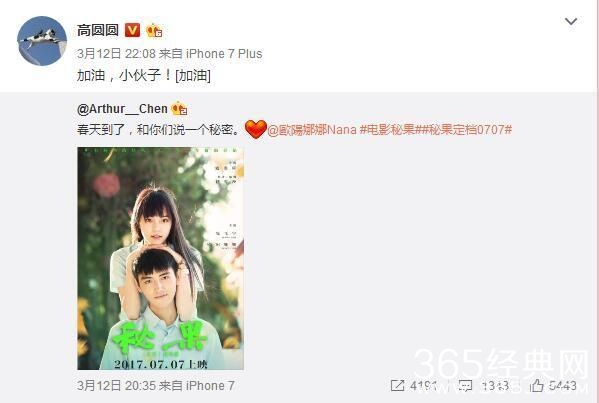Click the original post's iPhone 7 source
Image resolution: width=599 pixels, height=403 pixels.
[210, 385]
